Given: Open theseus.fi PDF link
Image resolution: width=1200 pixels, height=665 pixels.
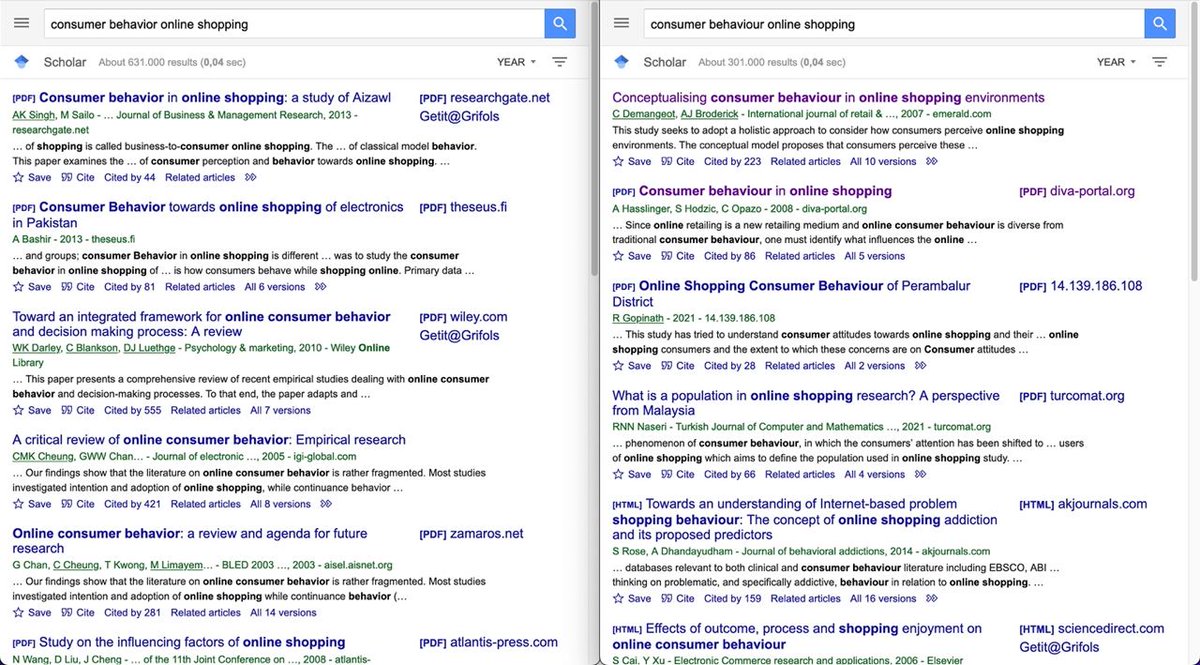Looking at the screenshot, I should 463,207.
